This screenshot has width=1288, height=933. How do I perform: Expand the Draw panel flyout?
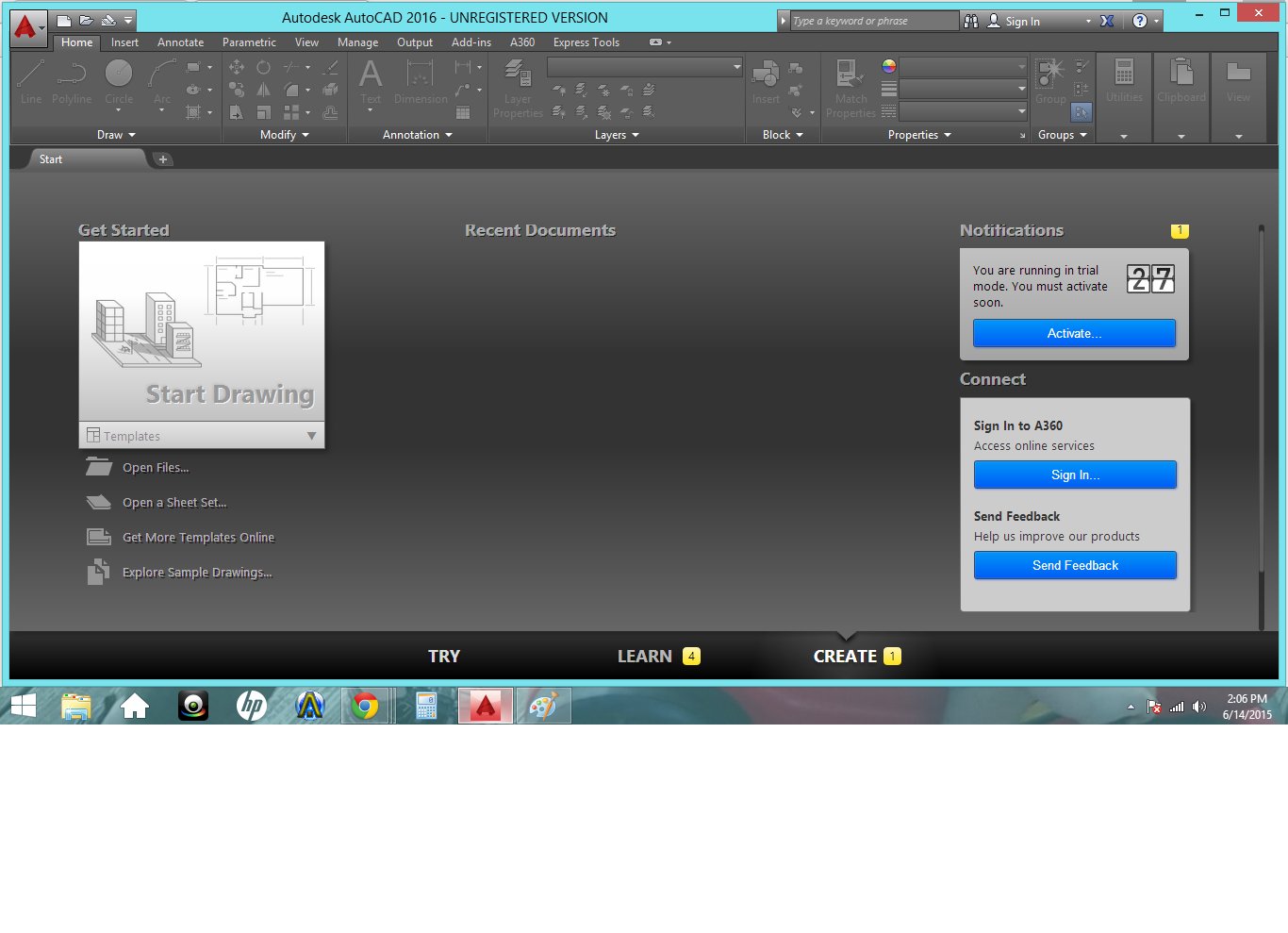[x=116, y=135]
